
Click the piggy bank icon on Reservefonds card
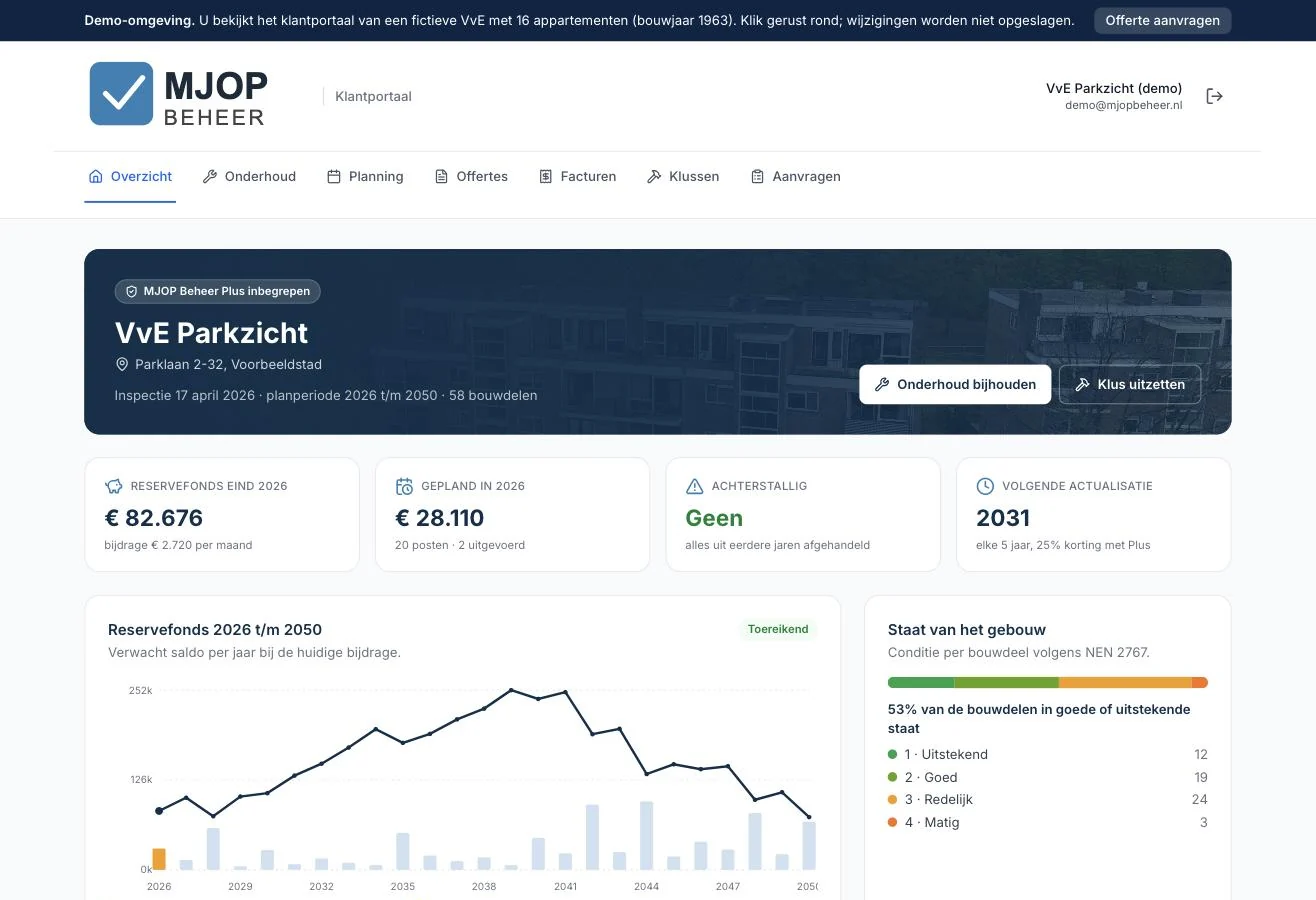[114, 486]
